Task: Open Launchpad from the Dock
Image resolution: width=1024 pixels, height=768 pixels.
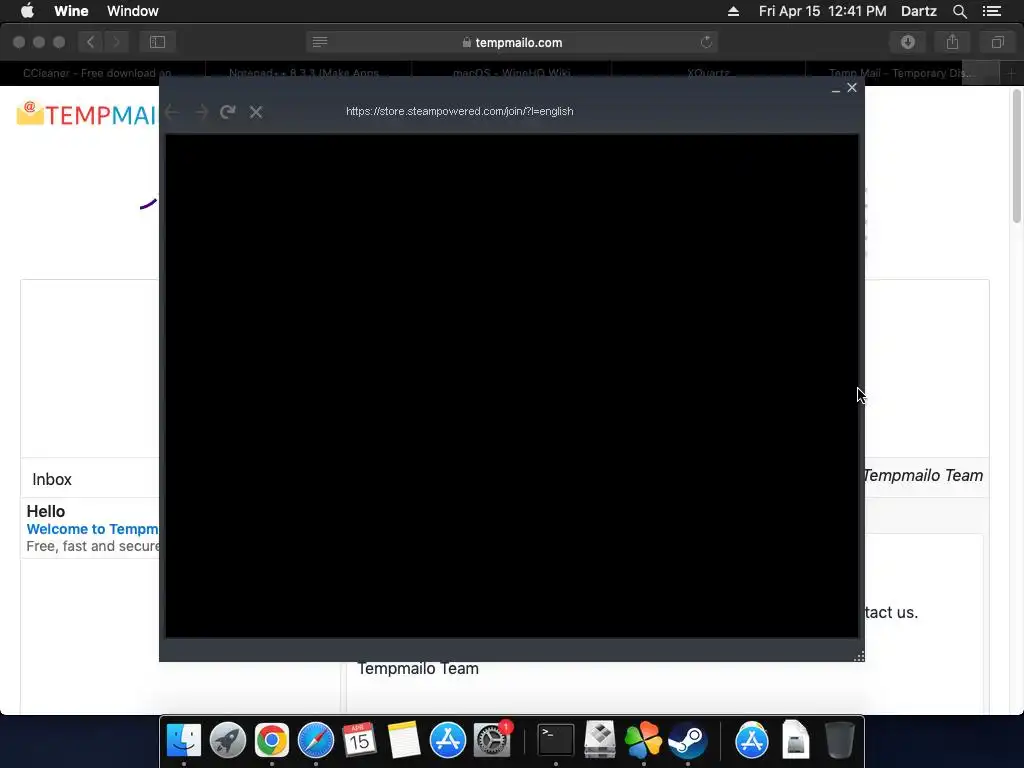Action: click(228, 740)
